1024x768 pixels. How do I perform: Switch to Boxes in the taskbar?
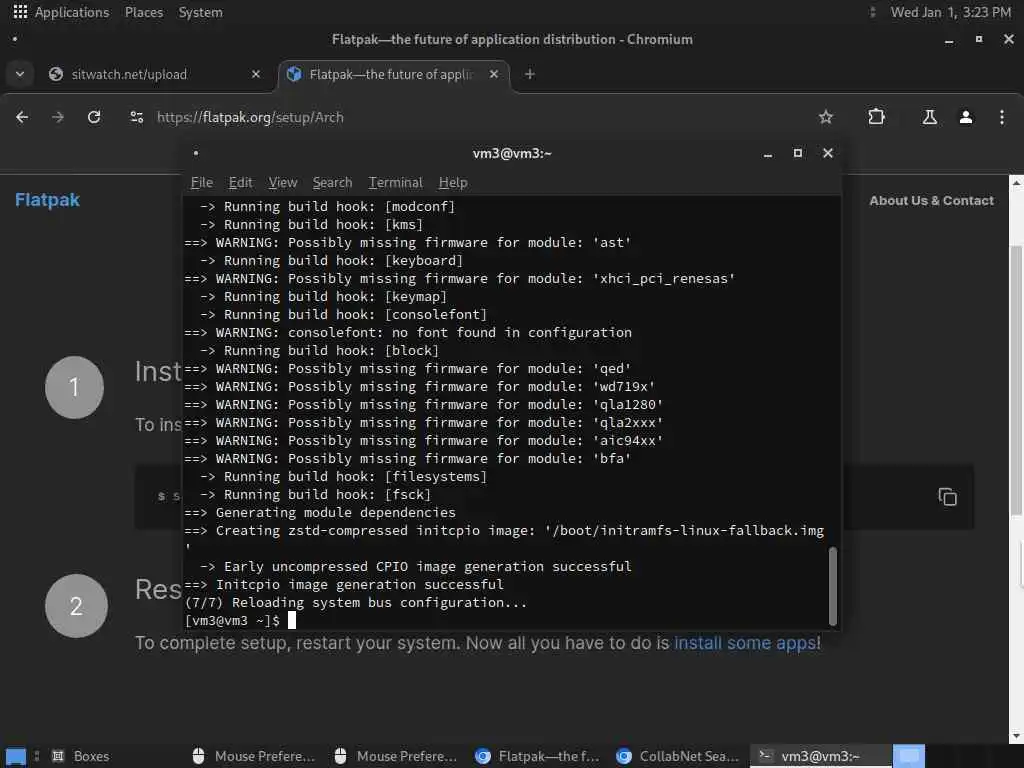pyautogui.click(x=82, y=756)
